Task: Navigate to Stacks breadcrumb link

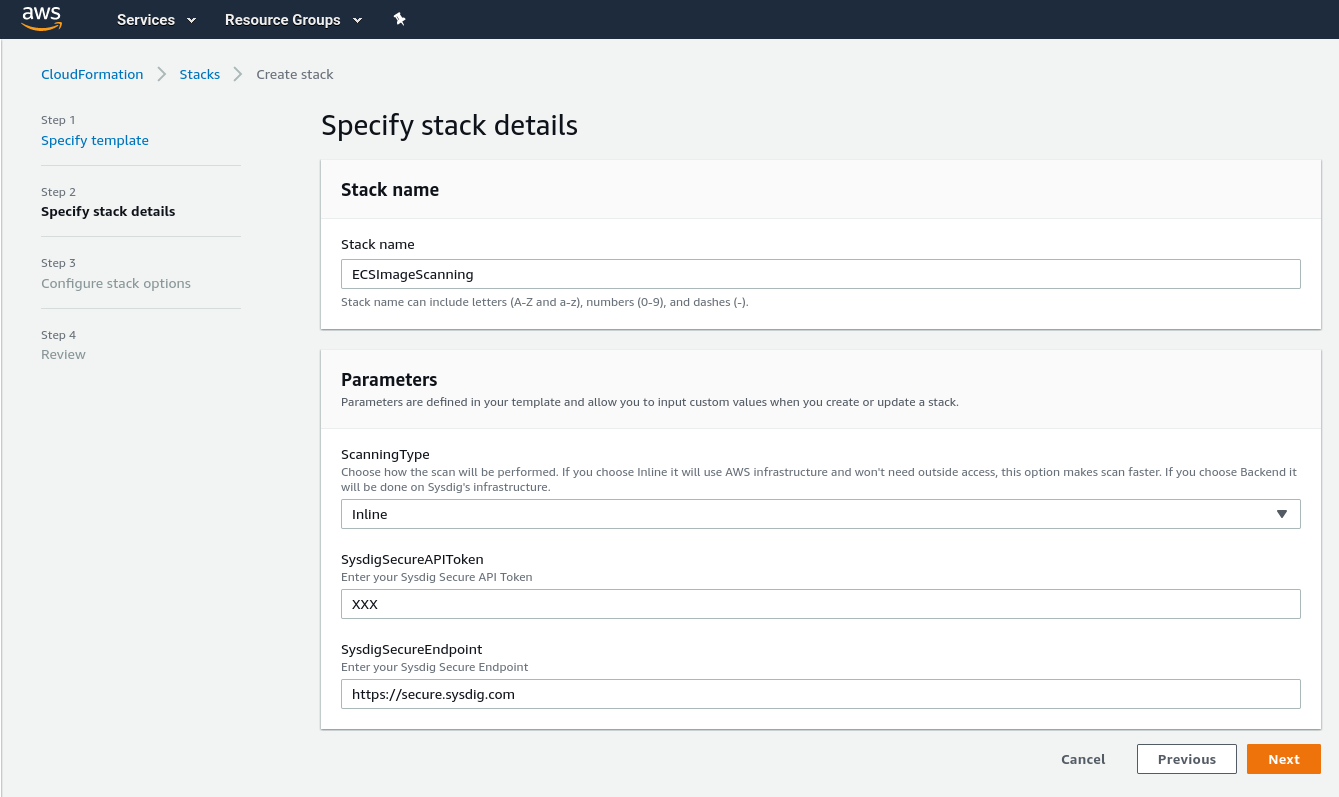Action: (x=200, y=74)
